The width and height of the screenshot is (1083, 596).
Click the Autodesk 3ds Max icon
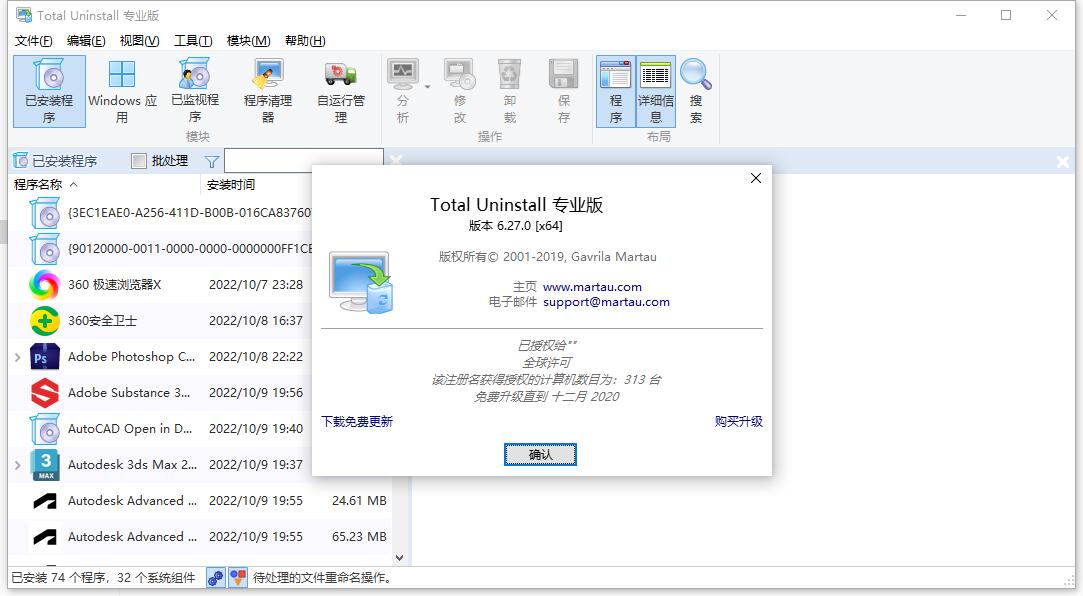45,465
